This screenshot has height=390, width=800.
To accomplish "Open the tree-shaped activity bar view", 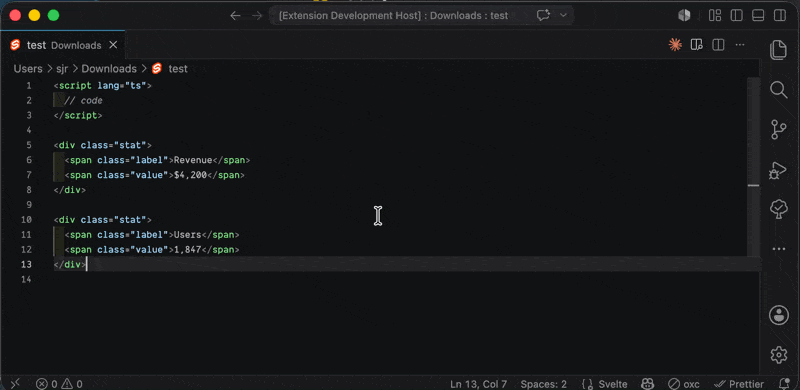I will [779, 209].
